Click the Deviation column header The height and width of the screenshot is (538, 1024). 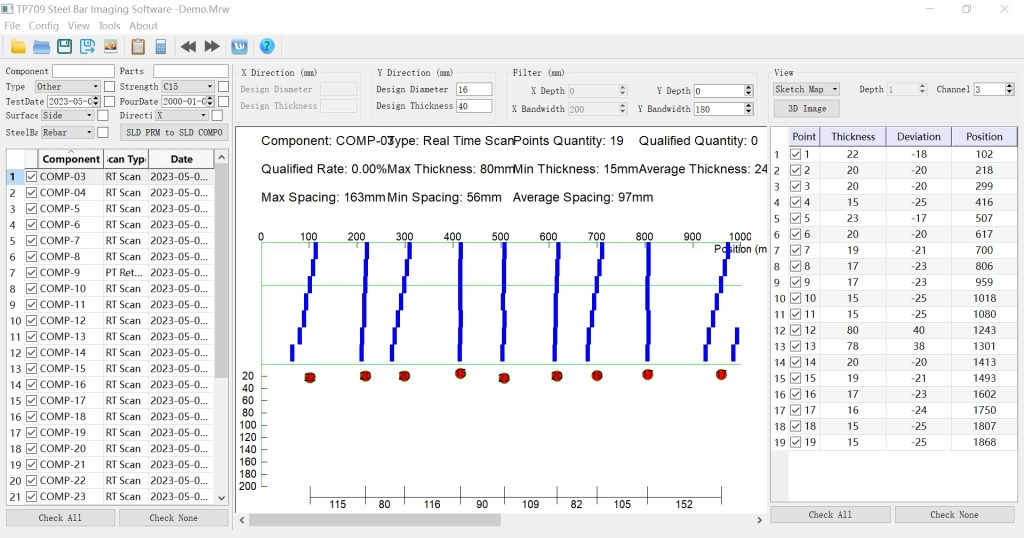(918, 136)
